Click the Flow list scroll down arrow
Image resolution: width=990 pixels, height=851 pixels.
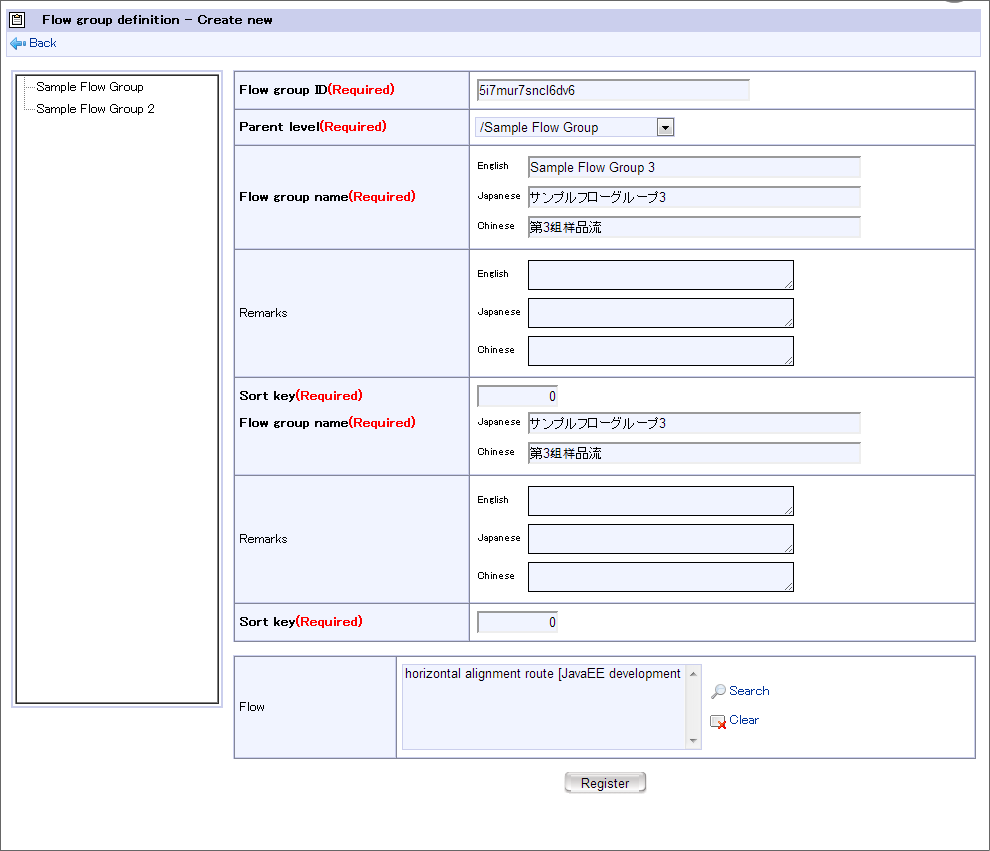tap(693, 741)
